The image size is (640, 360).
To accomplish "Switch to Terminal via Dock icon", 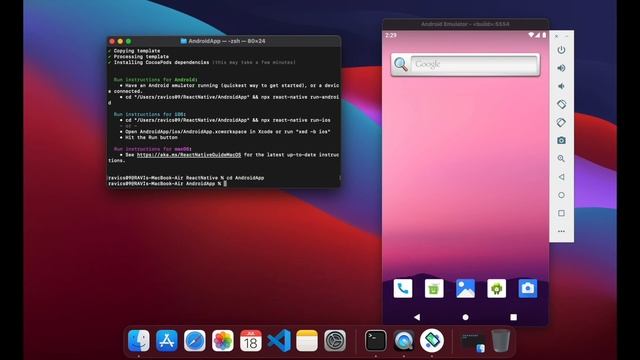I will pos(376,340).
